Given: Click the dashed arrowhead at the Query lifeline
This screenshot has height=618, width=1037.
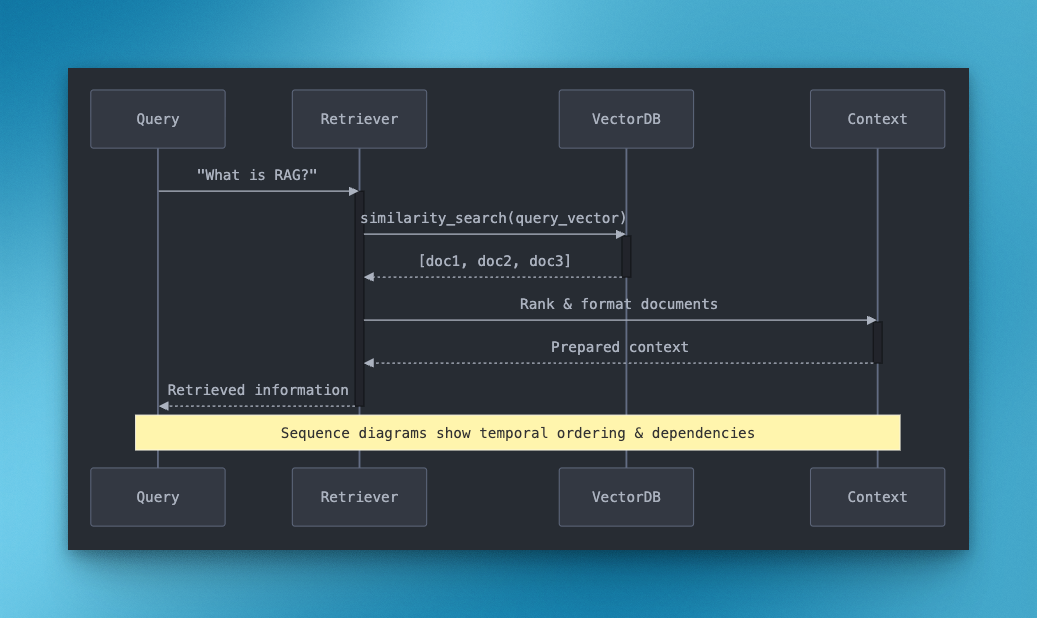Looking at the screenshot, I should tap(164, 406).
